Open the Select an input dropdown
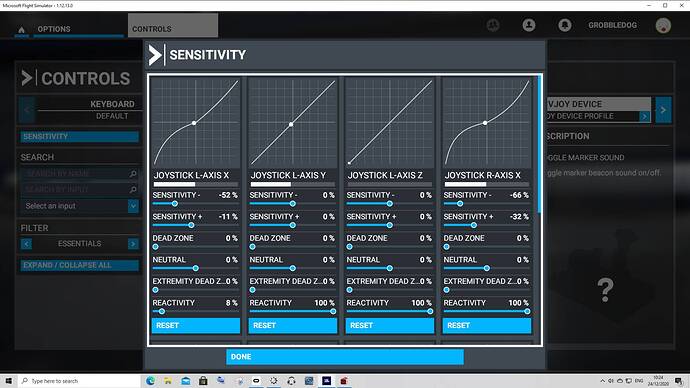 [79, 206]
